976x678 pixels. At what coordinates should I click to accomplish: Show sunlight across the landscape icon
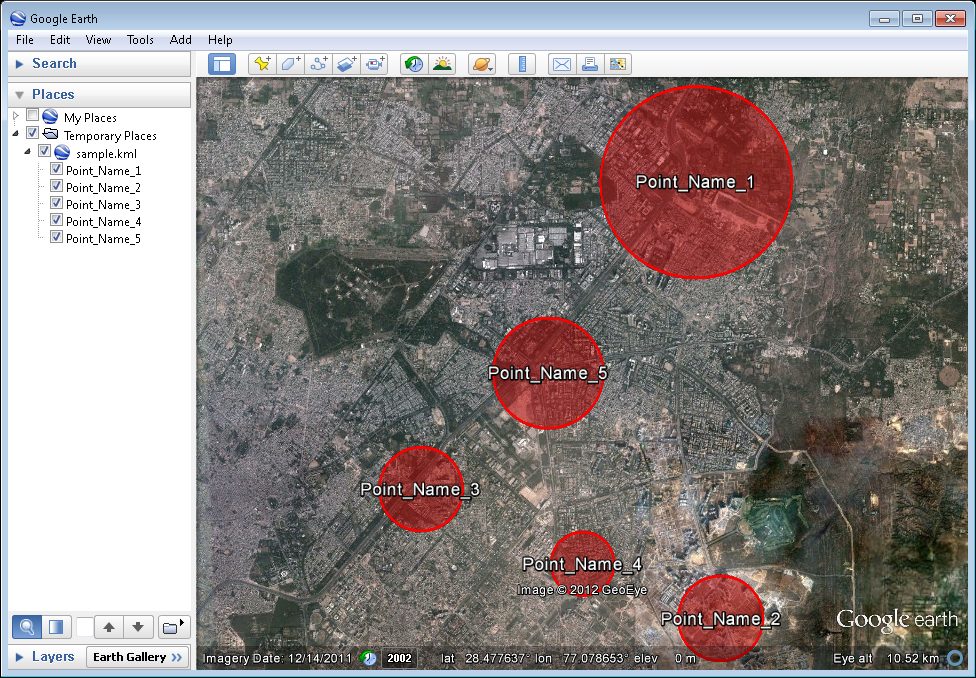pos(442,64)
